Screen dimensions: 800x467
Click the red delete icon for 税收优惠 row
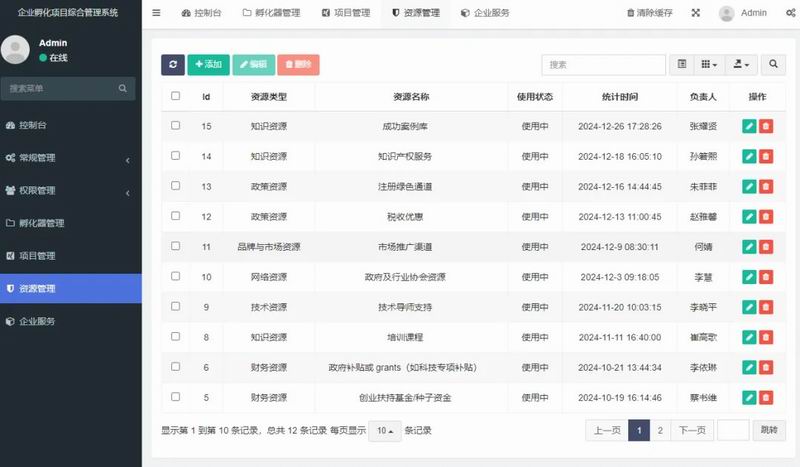[x=766, y=216]
